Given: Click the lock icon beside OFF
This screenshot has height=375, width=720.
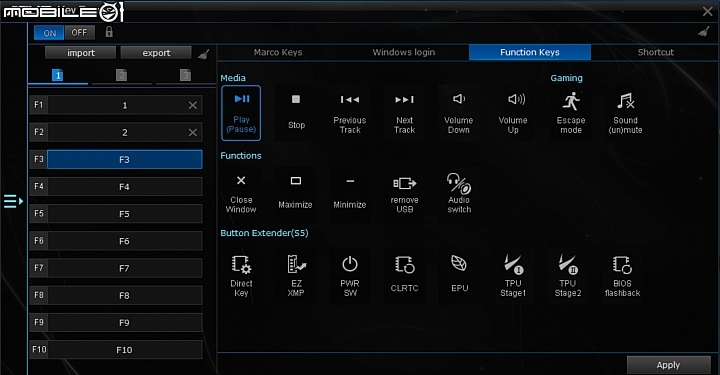Looking at the screenshot, I should (x=109, y=32).
